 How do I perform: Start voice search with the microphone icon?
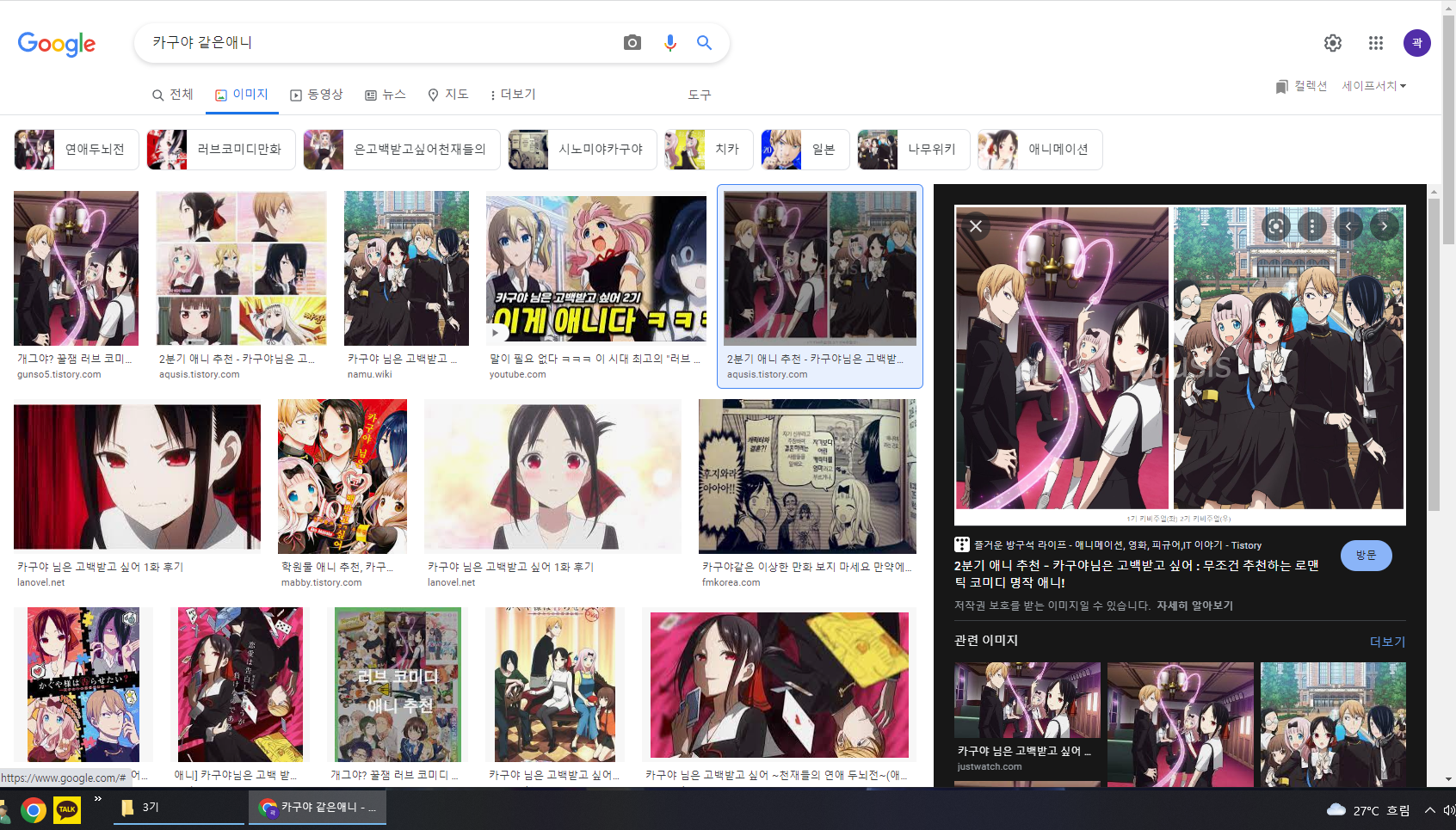(670, 42)
